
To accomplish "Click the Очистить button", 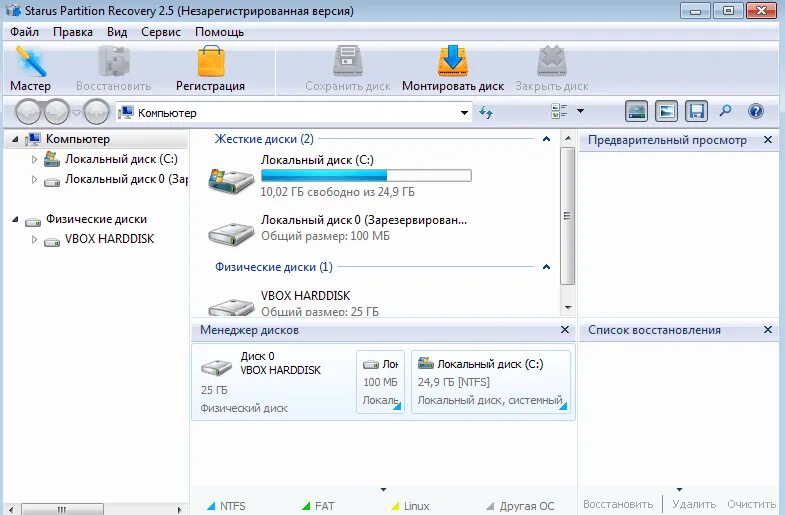I will (751, 504).
